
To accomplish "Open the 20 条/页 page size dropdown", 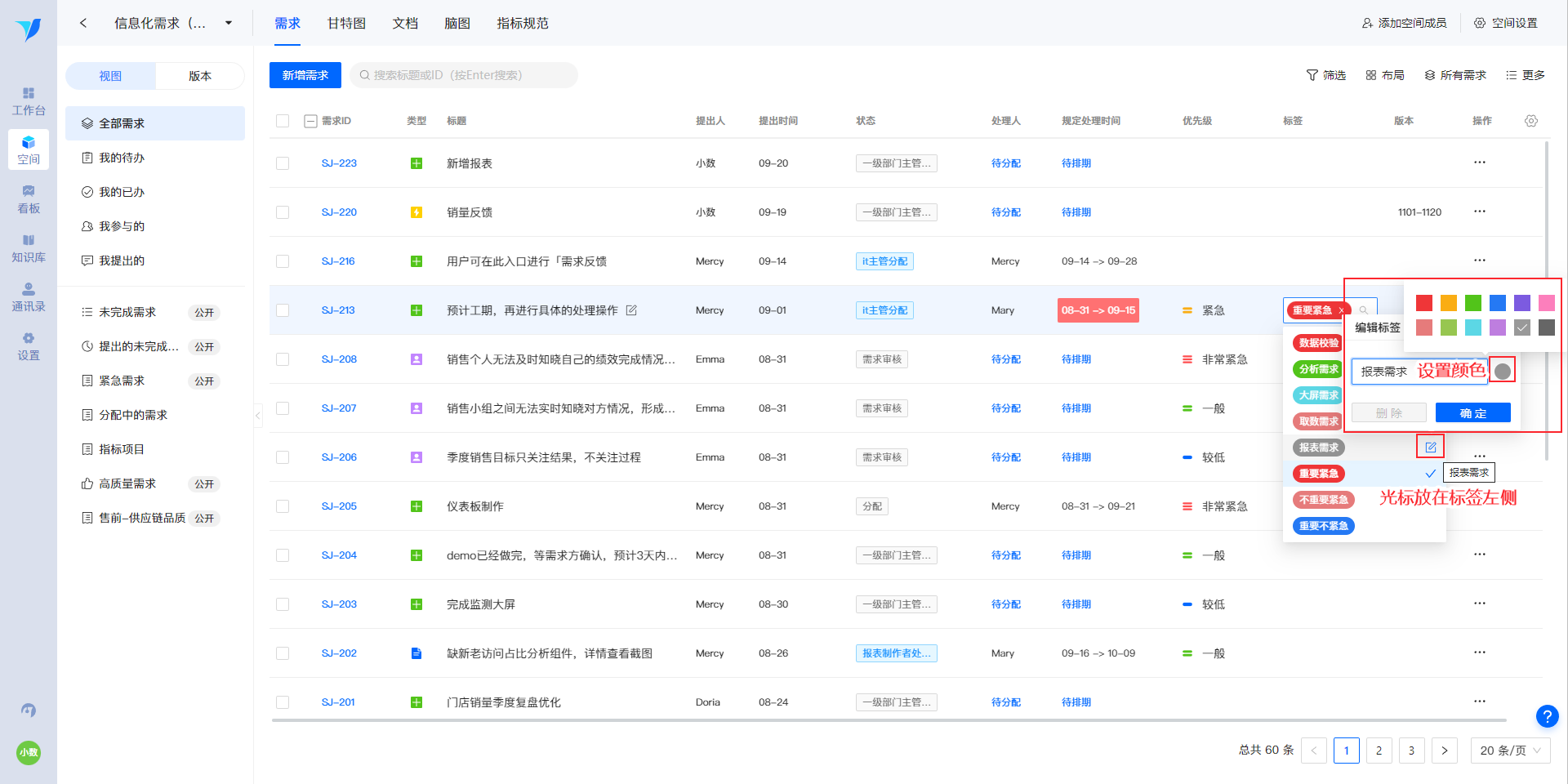I will point(1510,751).
